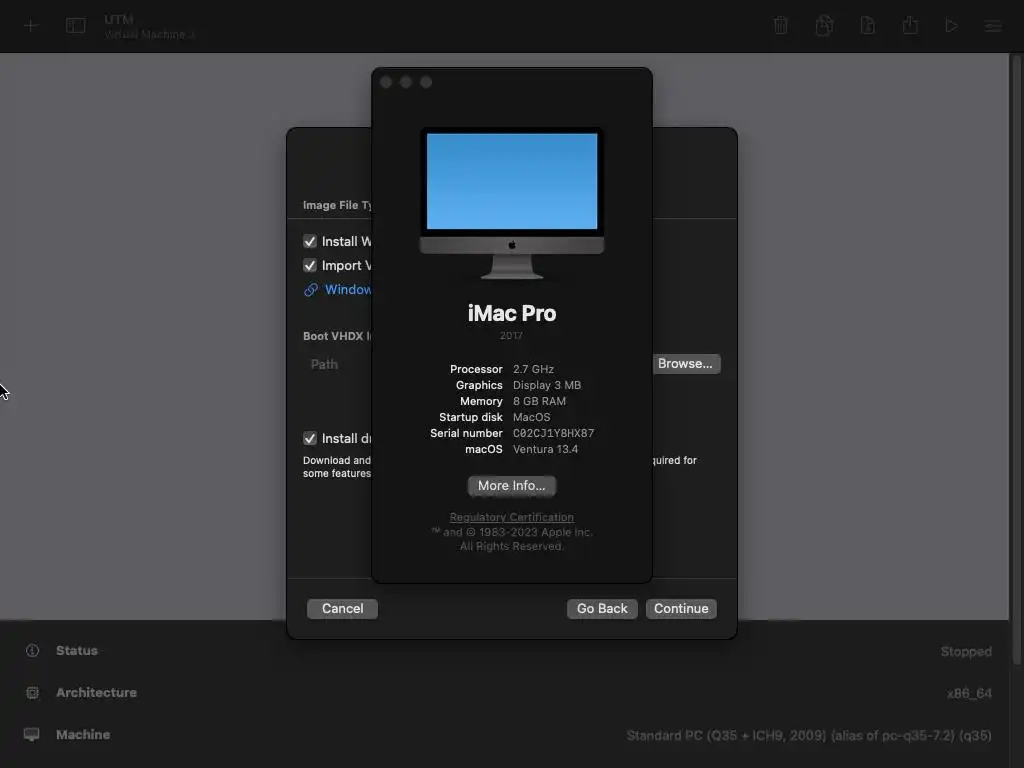Viewport: 1024px width, 768px height.
Task: Click the Image File Type heading
Action: pyautogui.click(x=337, y=205)
